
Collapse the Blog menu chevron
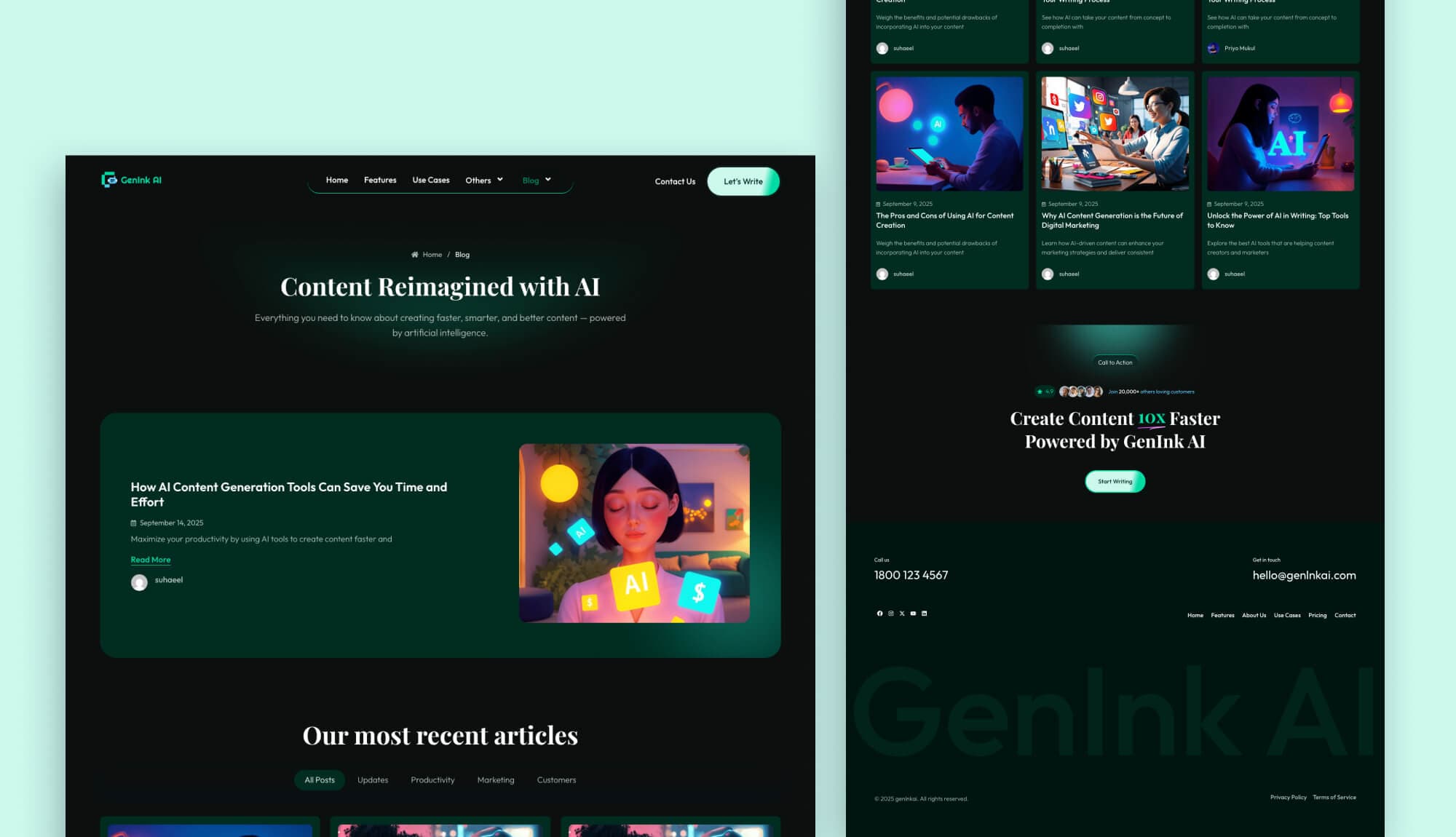pos(547,179)
